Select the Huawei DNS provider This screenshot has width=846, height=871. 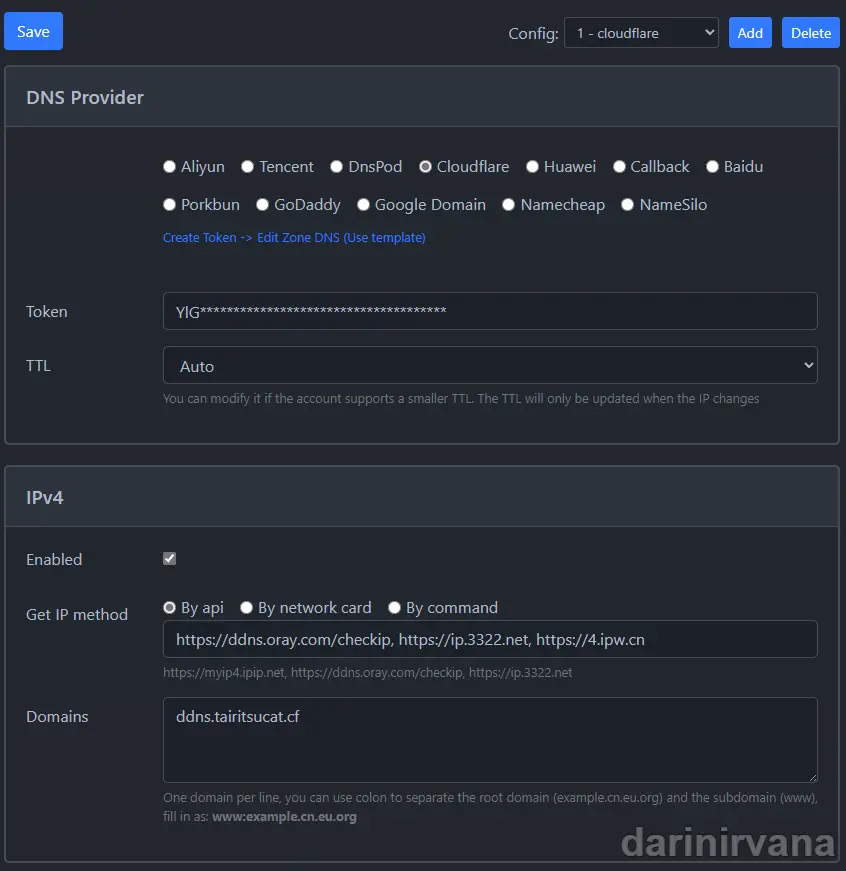click(532, 167)
